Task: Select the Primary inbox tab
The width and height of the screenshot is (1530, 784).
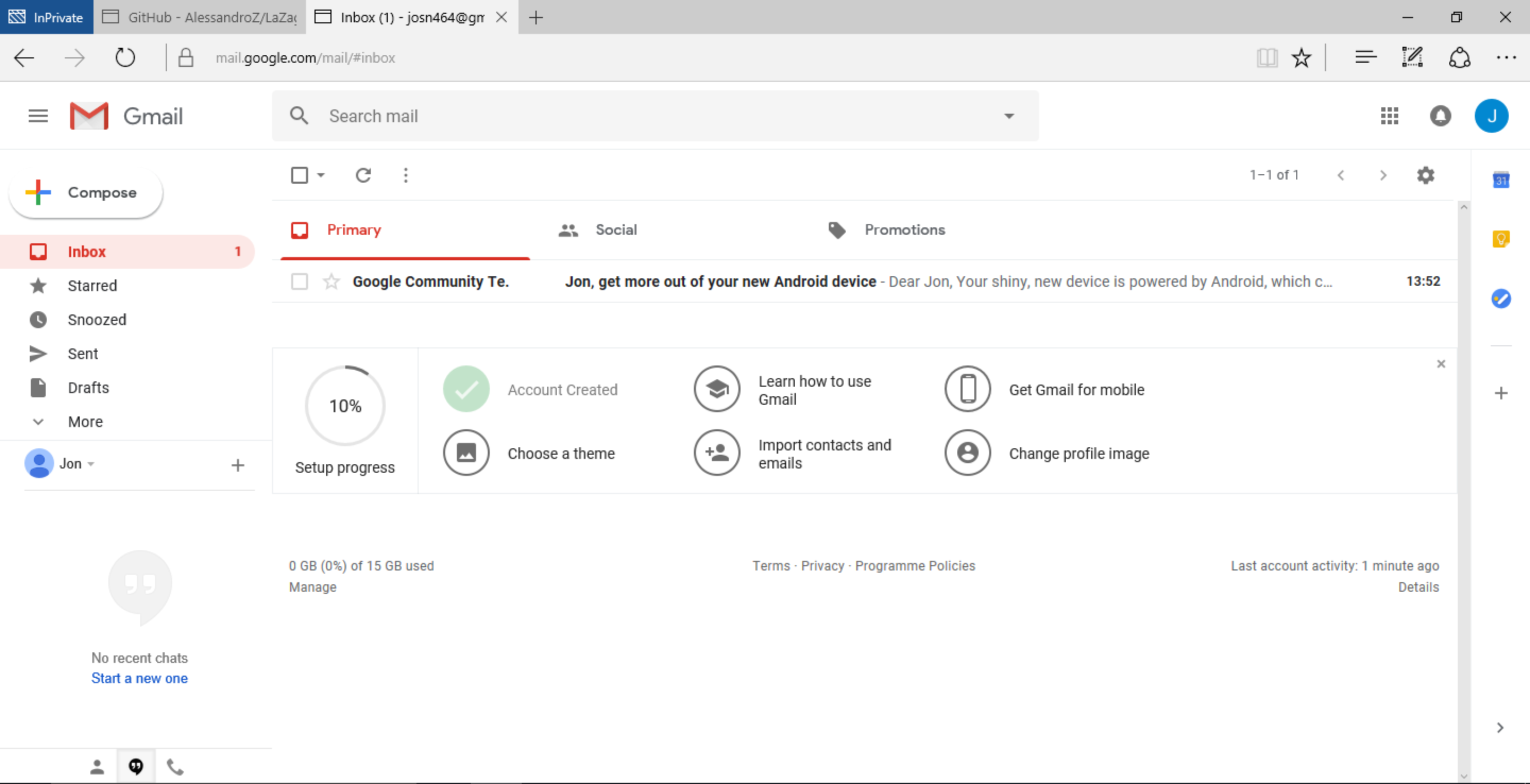Action: click(x=355, y=230)
